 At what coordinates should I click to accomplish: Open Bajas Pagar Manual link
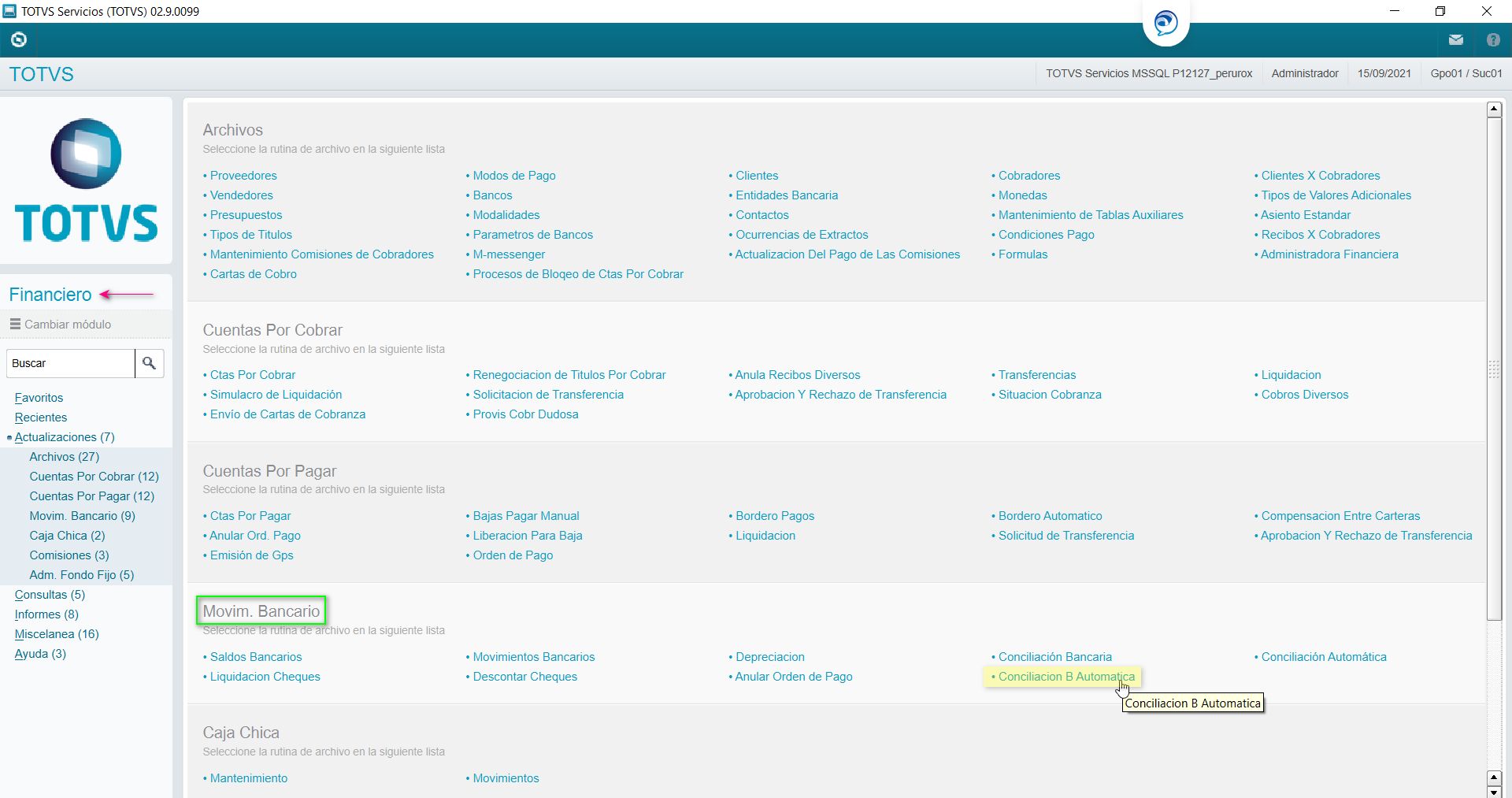[526, 516]
